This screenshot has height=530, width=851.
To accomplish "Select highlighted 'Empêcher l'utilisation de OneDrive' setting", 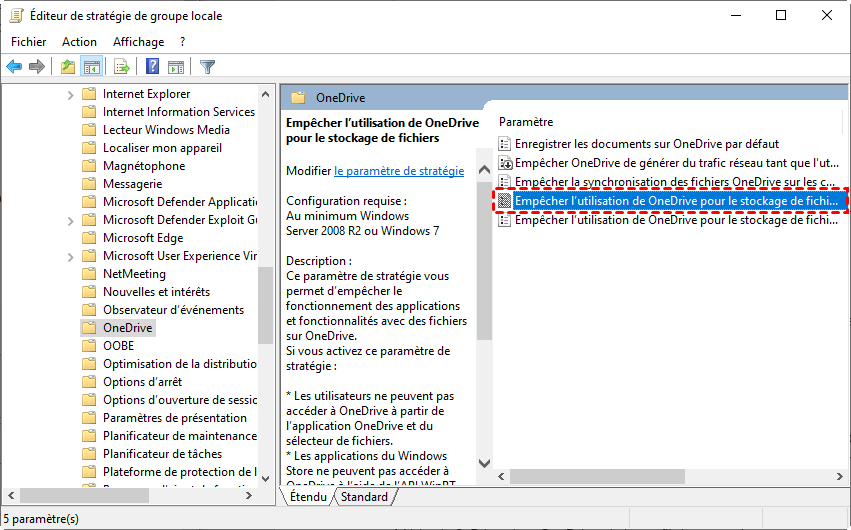I will click(x=676, y=201).
